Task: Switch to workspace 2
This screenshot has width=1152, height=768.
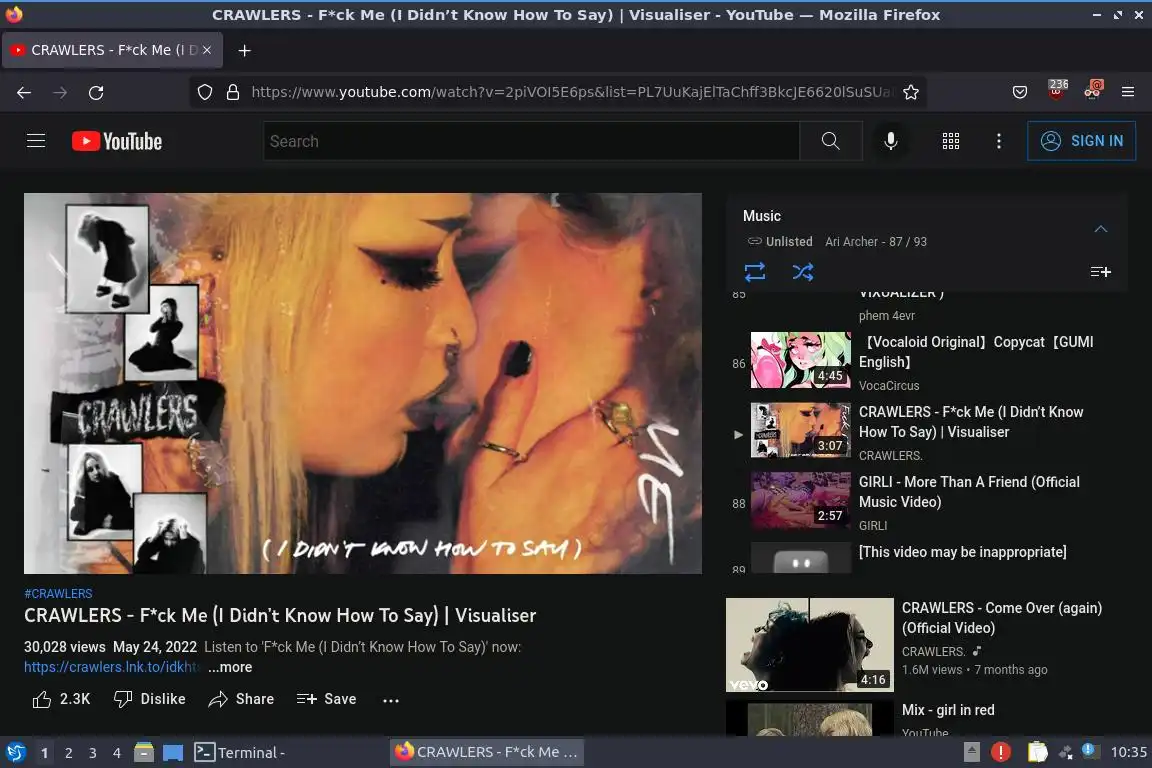Action: 68,753
